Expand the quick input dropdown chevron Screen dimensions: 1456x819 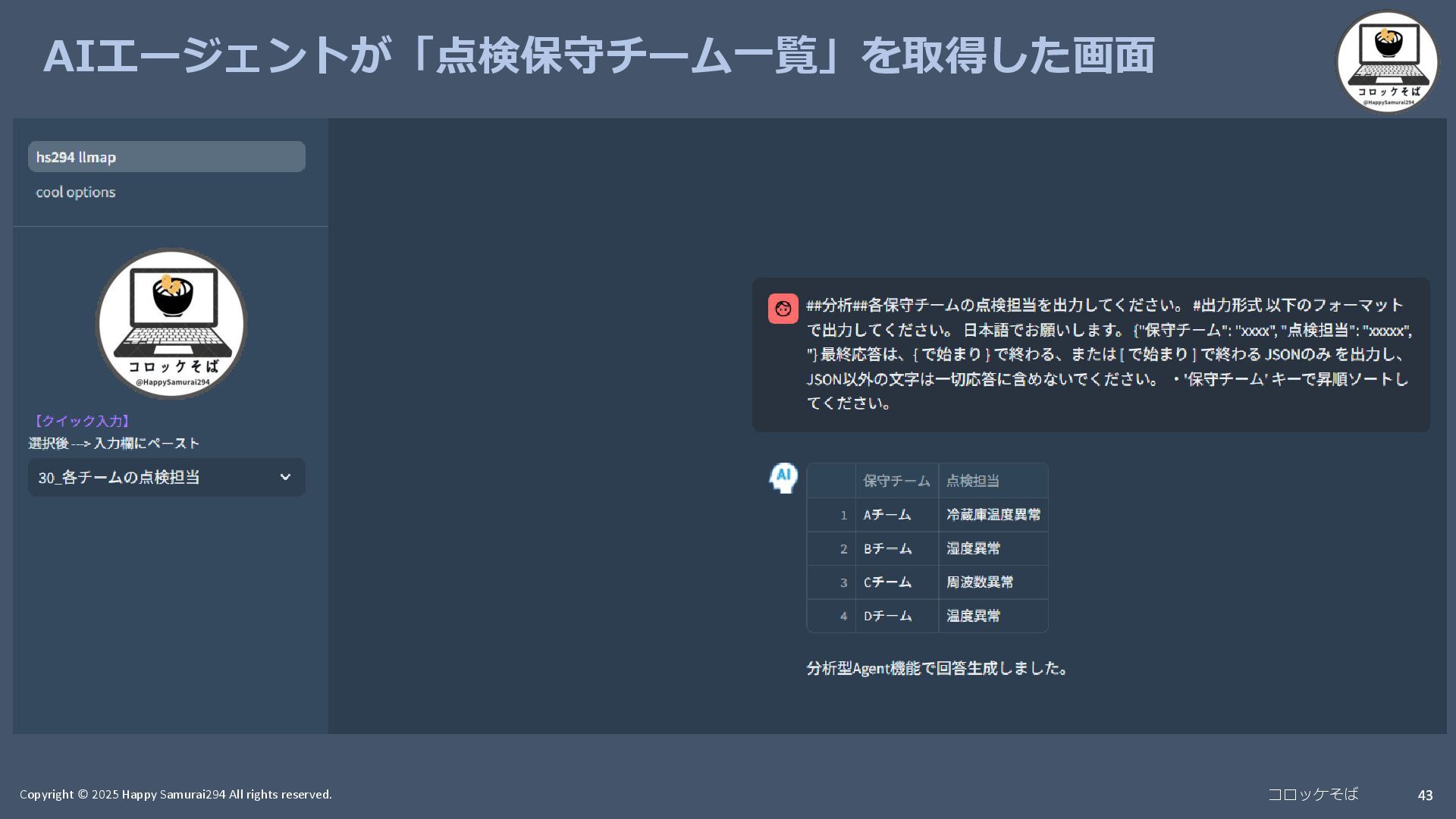(285, 477)
